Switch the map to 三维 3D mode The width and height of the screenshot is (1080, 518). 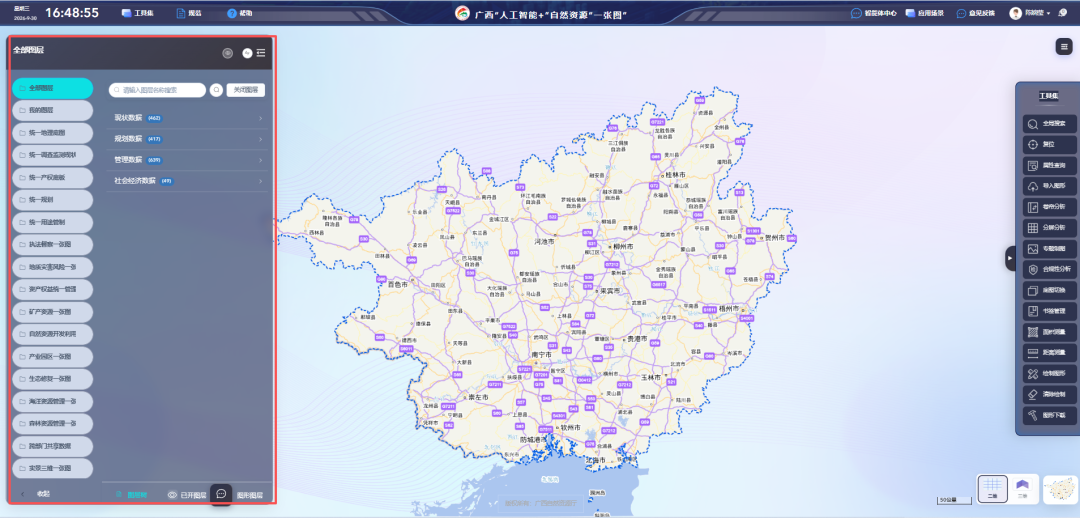1023,488
